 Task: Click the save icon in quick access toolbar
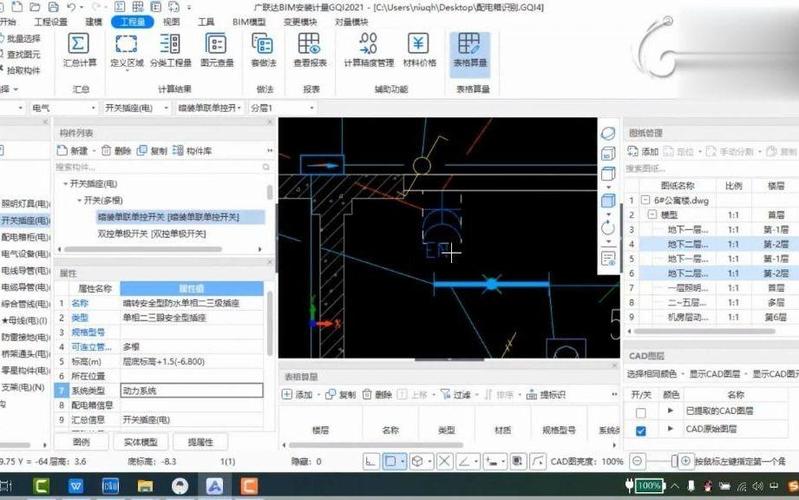click(x=53, y=7)
